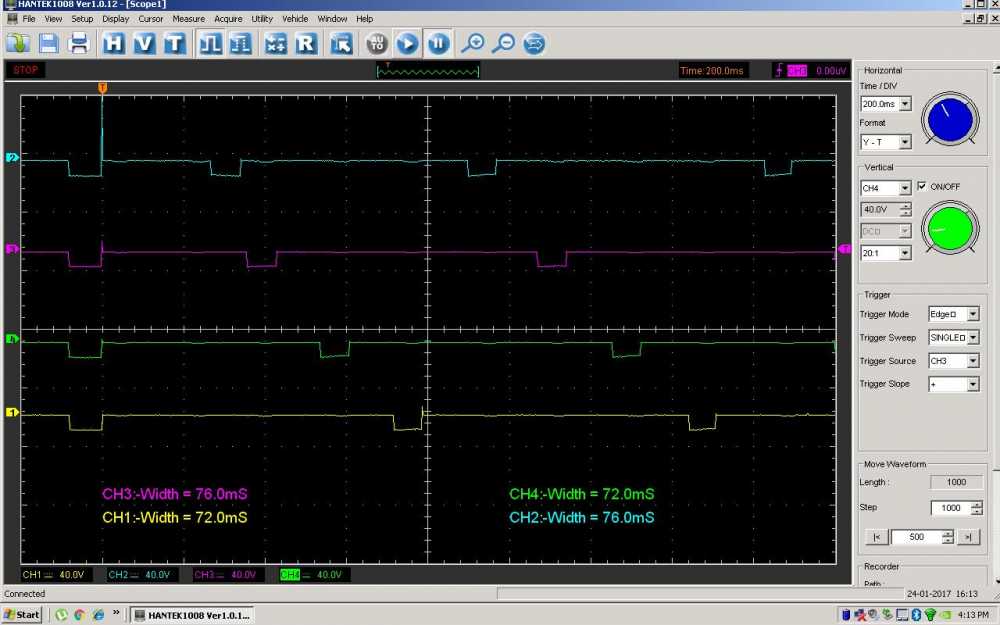Open the Print waveform icon
Screen dimensions: 1000x625
pyautogui.click(x=79, y=43)
